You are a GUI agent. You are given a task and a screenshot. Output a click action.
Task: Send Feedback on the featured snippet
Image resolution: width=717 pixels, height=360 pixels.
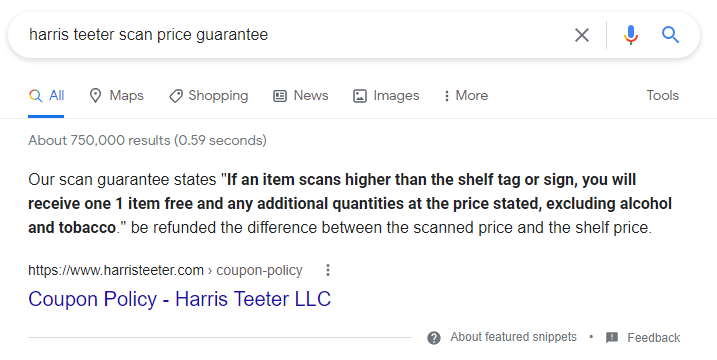(x=653, y=338)
